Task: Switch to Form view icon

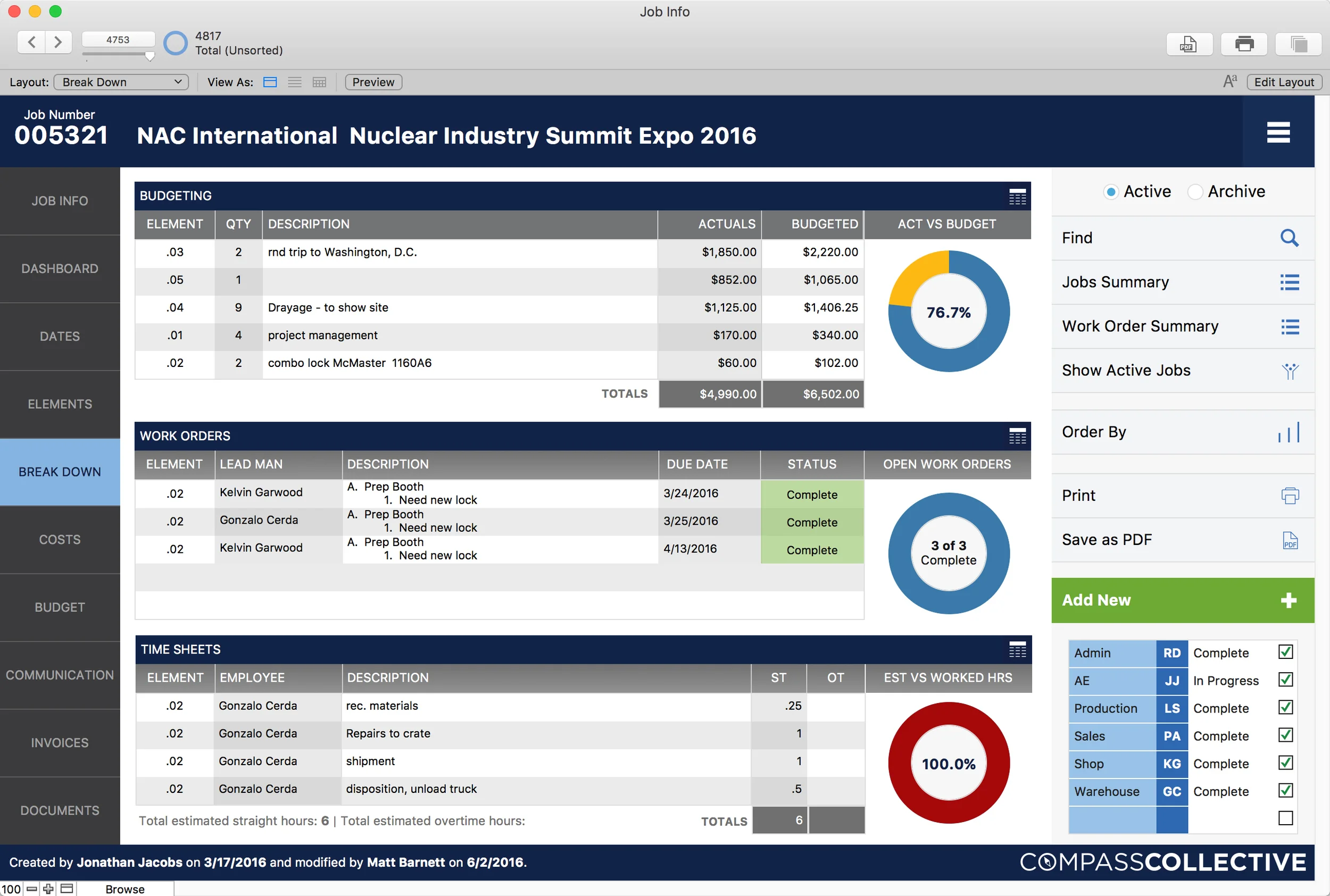Action: [270, 82]
